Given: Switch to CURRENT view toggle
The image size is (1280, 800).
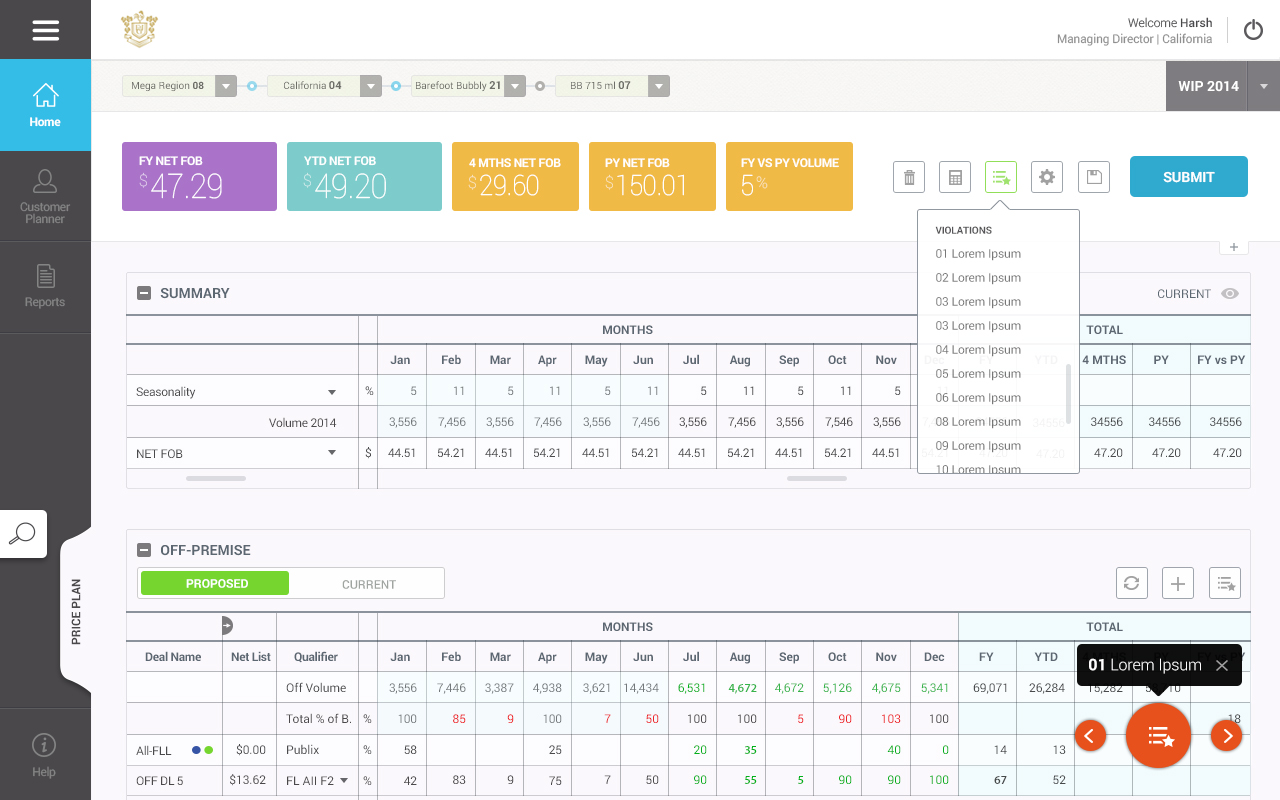Looking at the screenshot, I should pos(368,584).
